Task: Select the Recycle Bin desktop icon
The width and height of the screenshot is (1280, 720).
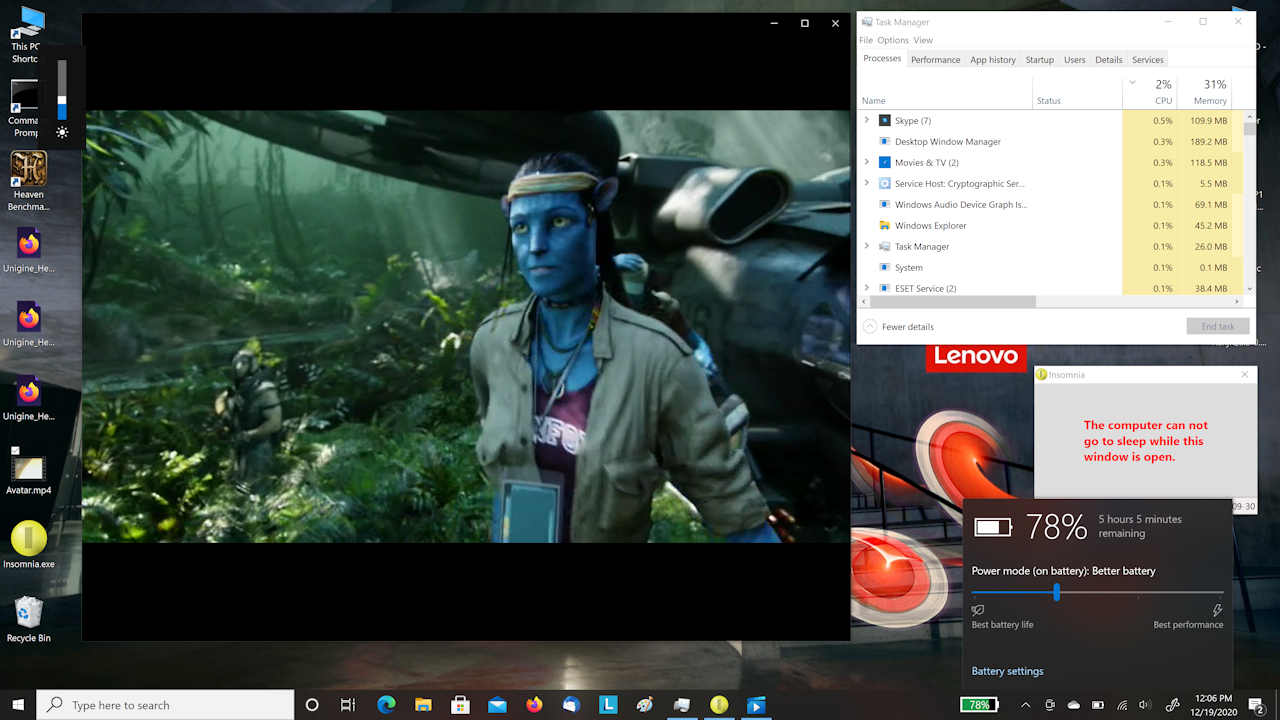Action: point(29,620)
